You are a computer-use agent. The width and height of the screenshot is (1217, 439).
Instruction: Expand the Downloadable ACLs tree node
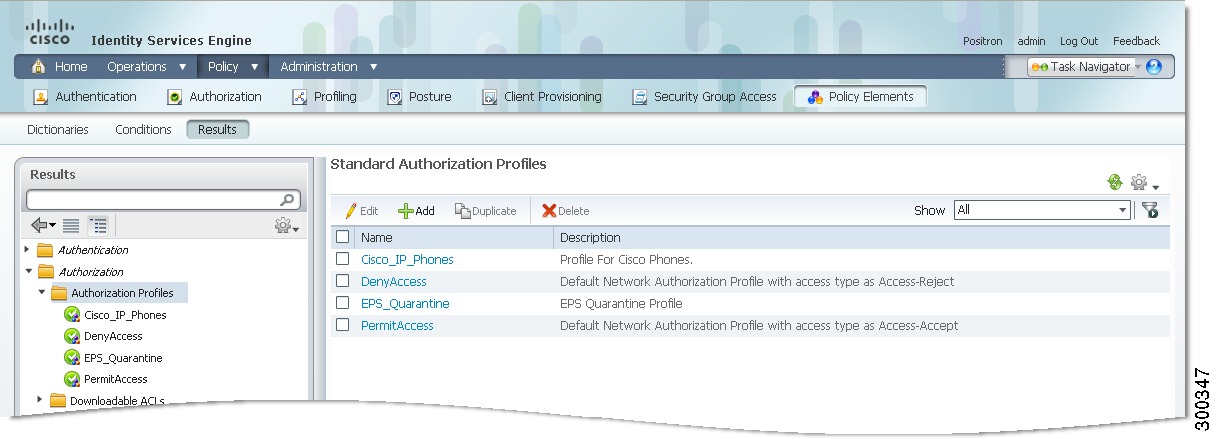[41, 400]
